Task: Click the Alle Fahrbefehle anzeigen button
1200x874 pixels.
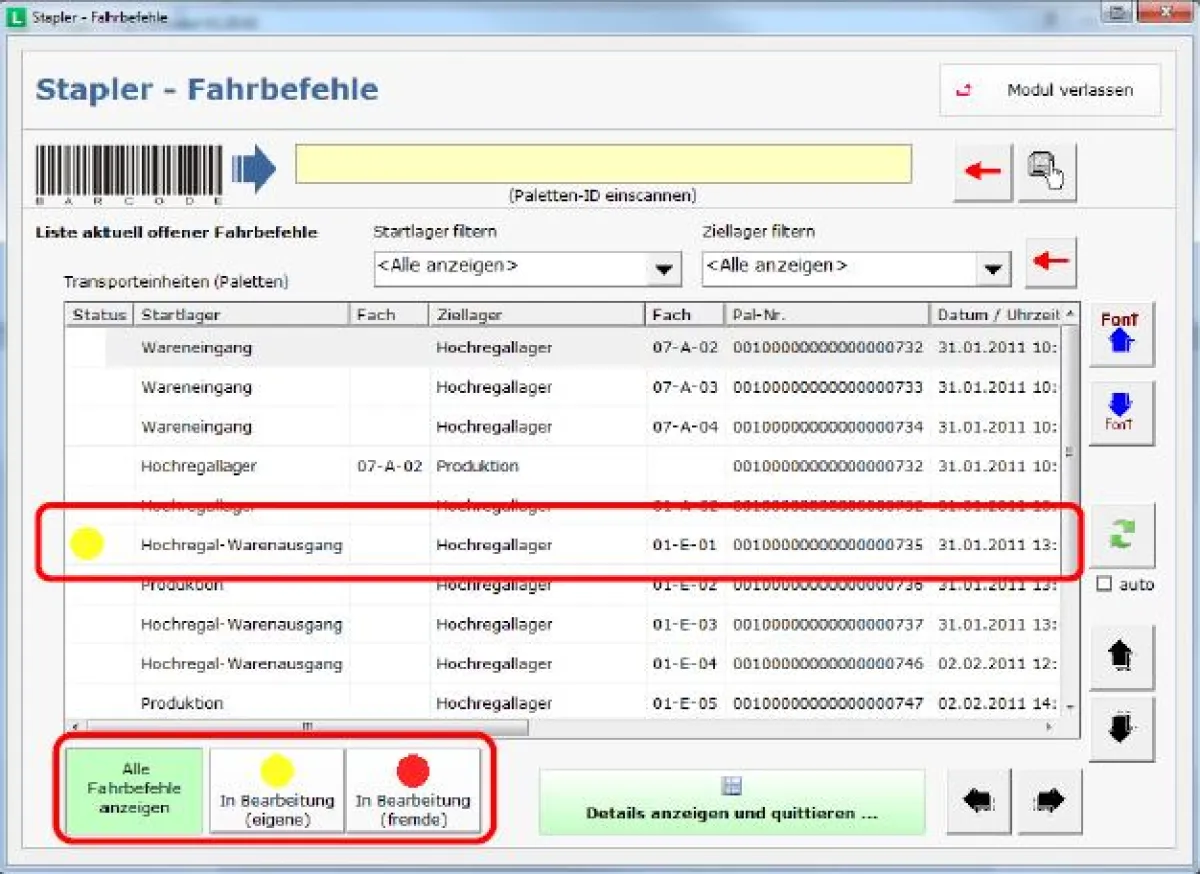Action: [x=131, y=790]
